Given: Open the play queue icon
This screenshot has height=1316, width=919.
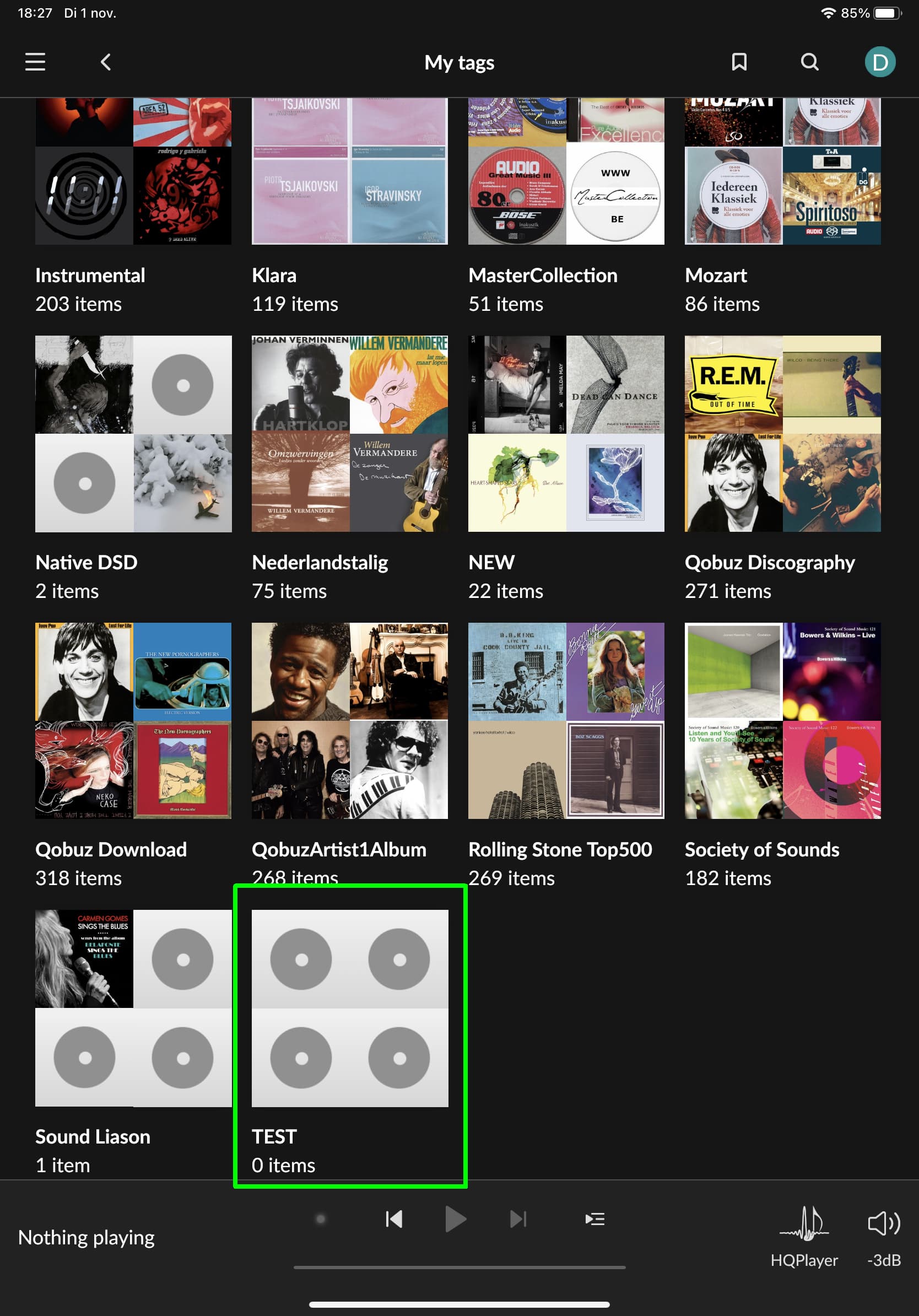Looking at the screenshot, I should click(594, 1218).
